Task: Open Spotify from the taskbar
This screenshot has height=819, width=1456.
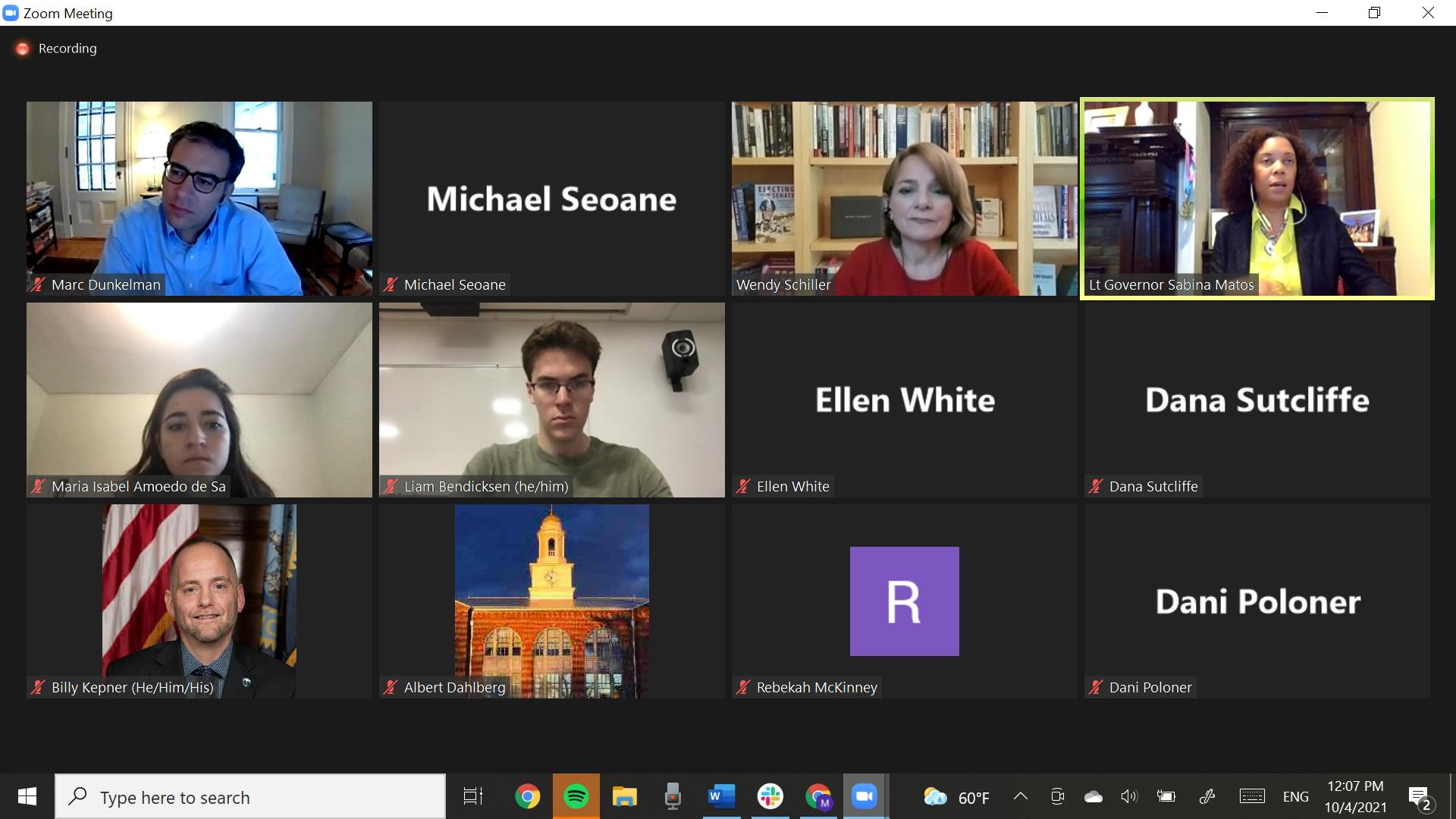Action: pos(576,796)
